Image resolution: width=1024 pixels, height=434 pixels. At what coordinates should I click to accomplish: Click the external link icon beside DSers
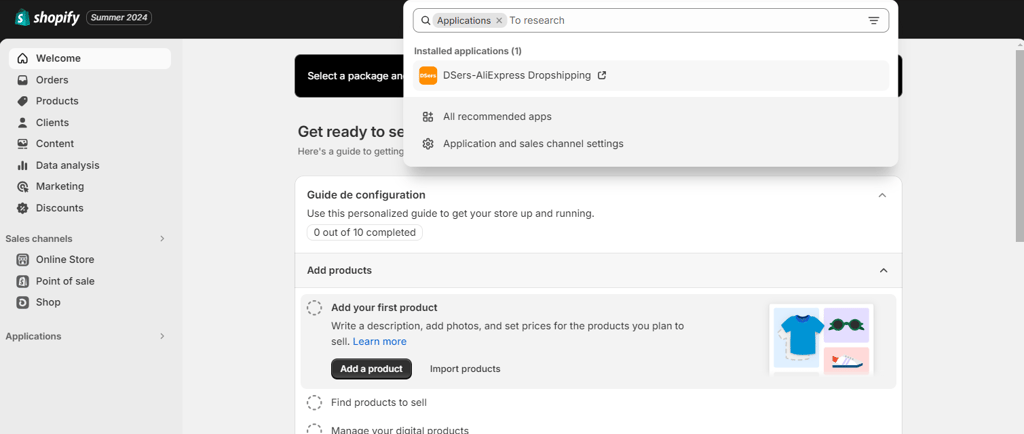(602, 75)
